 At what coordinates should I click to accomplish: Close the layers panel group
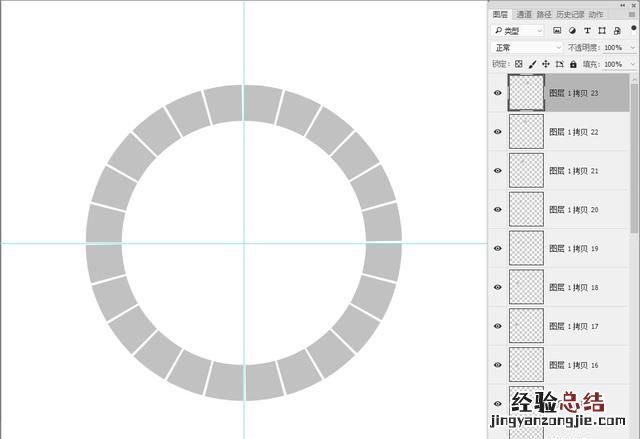coord(634,5)
